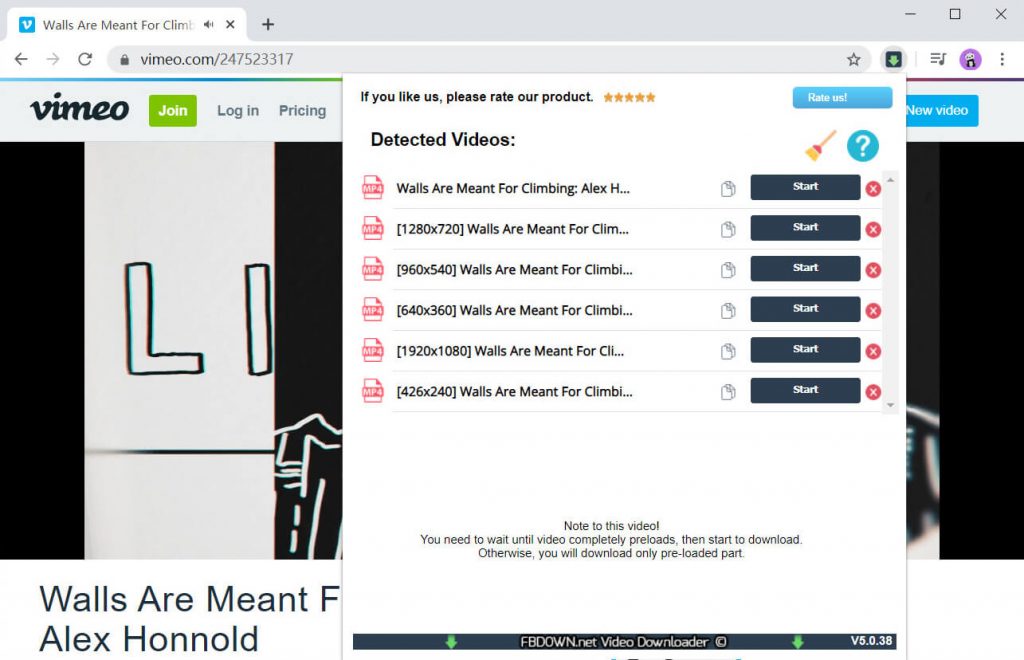Open the media control icon in Chrome toolbar
Screen dimensions: 1024x660
(x=938, y=59)
